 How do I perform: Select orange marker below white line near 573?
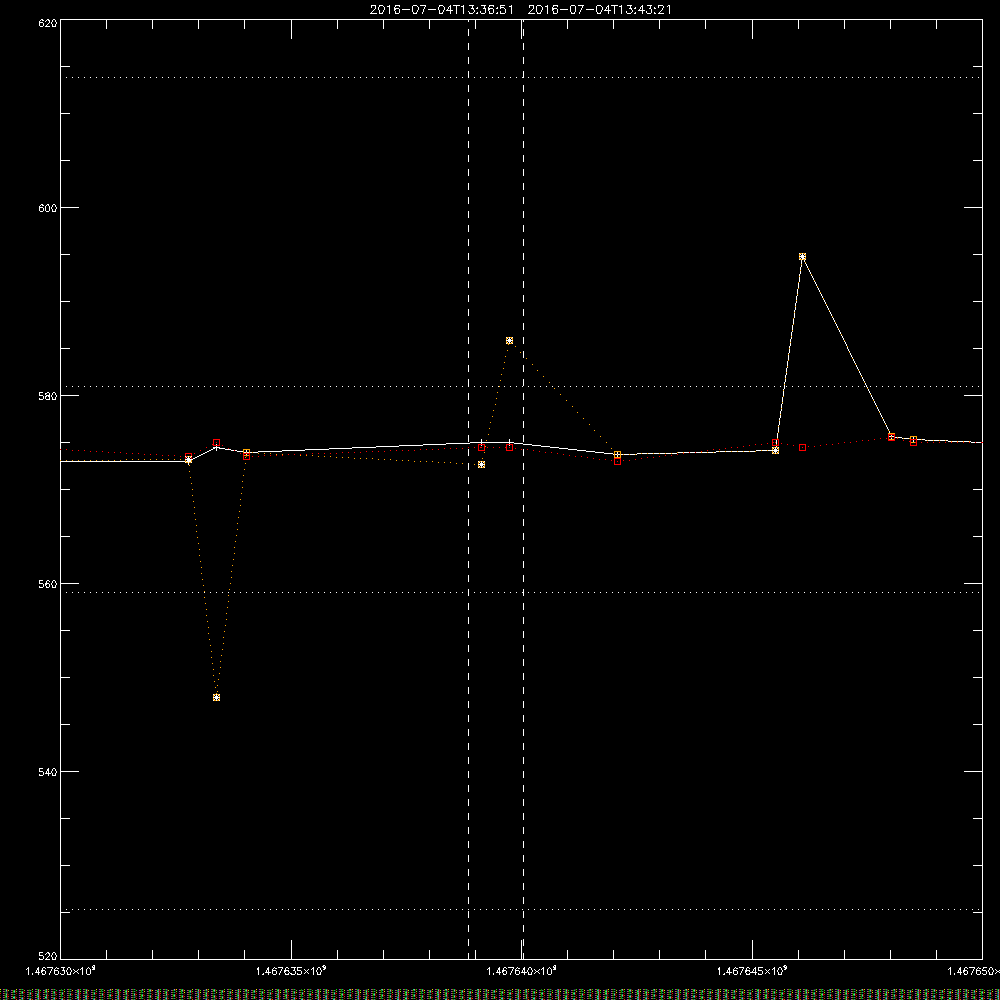pyautogui.click(x=482, y=464)
